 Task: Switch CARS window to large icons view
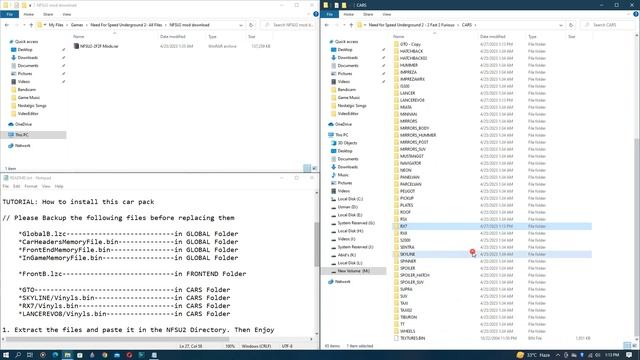tap(634, 346)
